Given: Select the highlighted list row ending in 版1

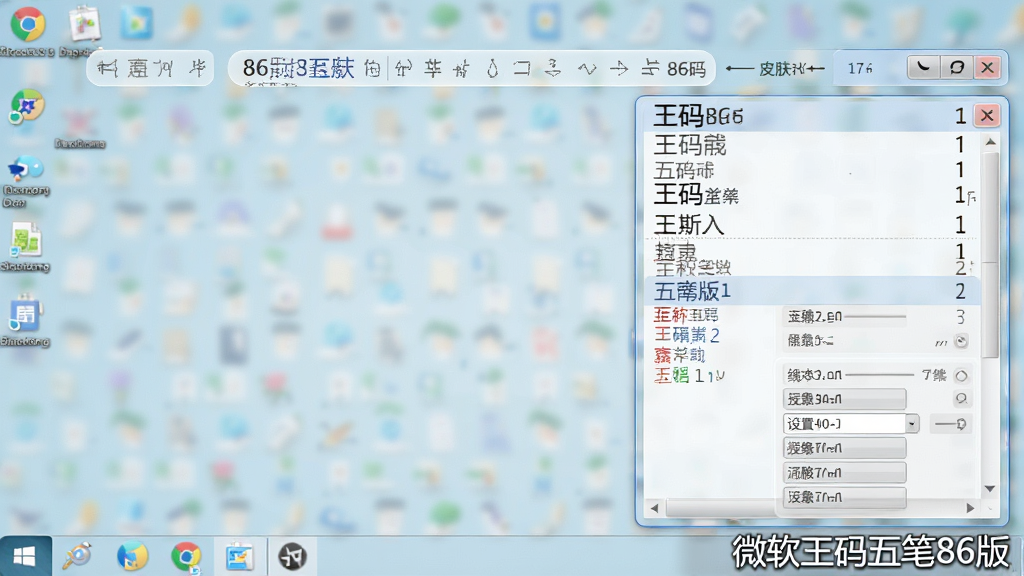Looking at the screenshot, I should [810, 291].
